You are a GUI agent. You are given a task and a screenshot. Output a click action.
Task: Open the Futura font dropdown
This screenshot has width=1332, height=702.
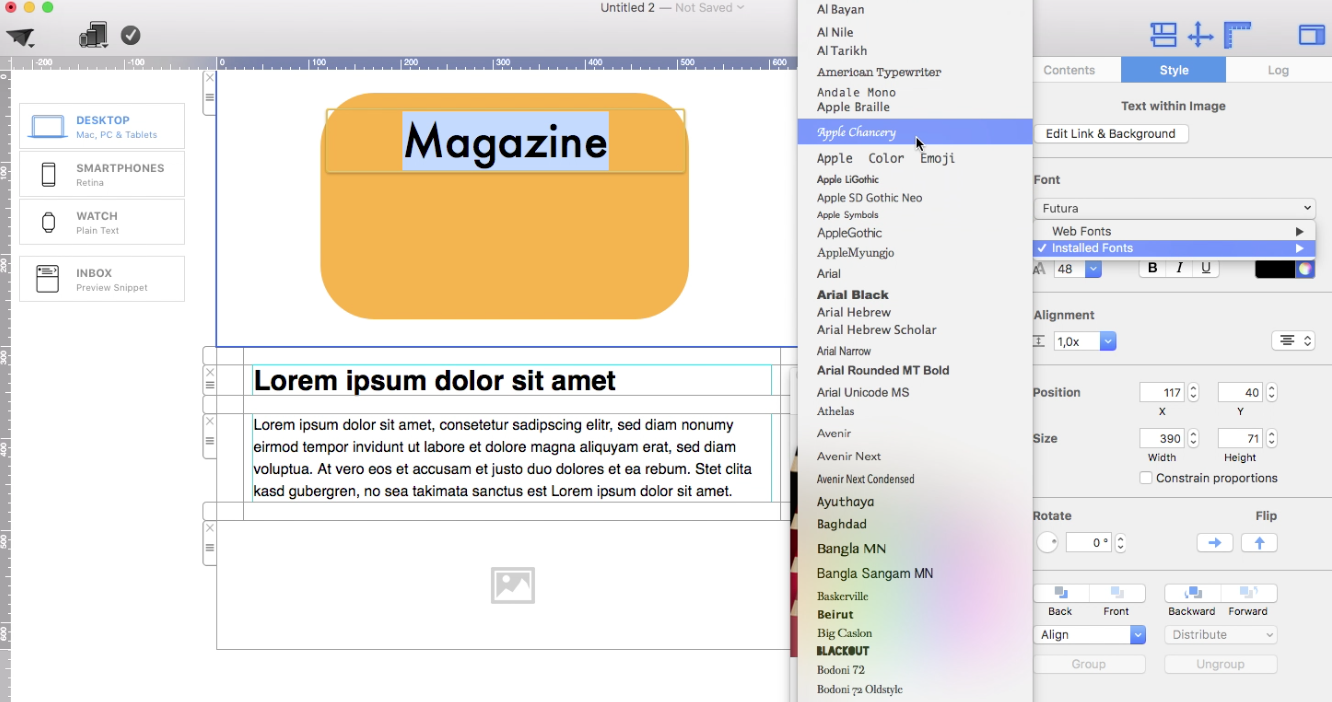pyautogui.click(x=1174, y=208)
